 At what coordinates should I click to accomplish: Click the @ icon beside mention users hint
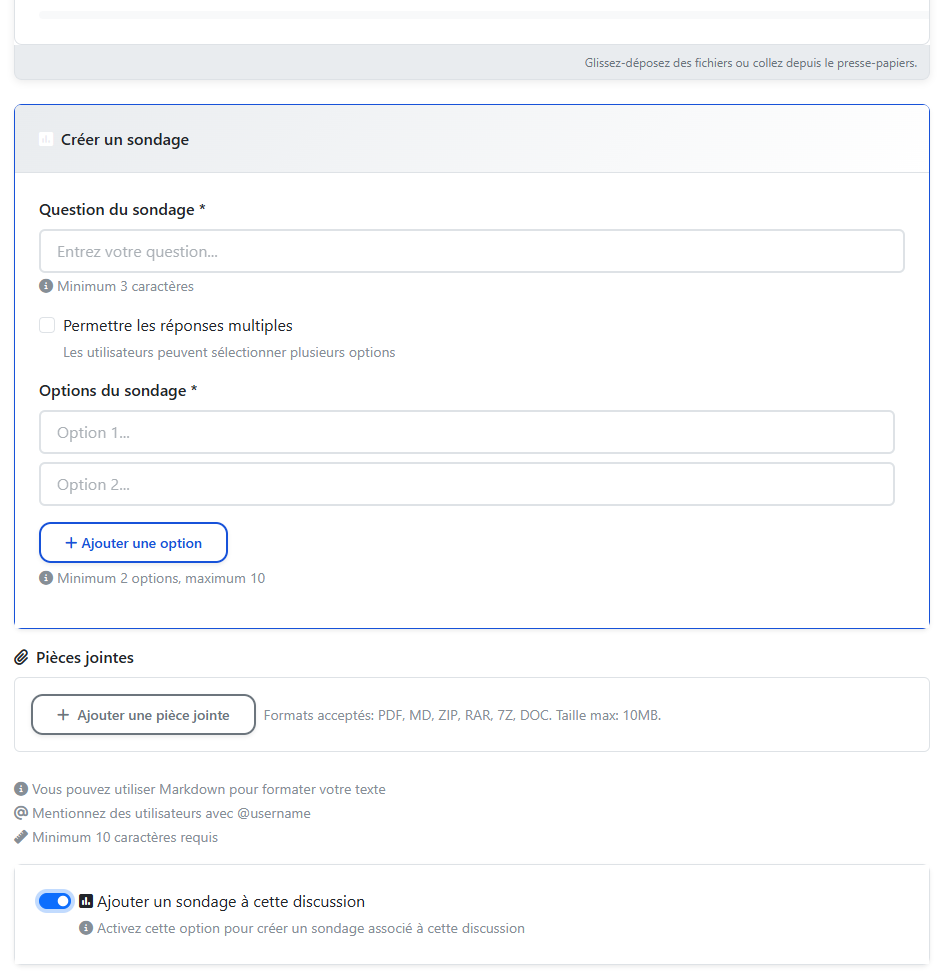21,813
